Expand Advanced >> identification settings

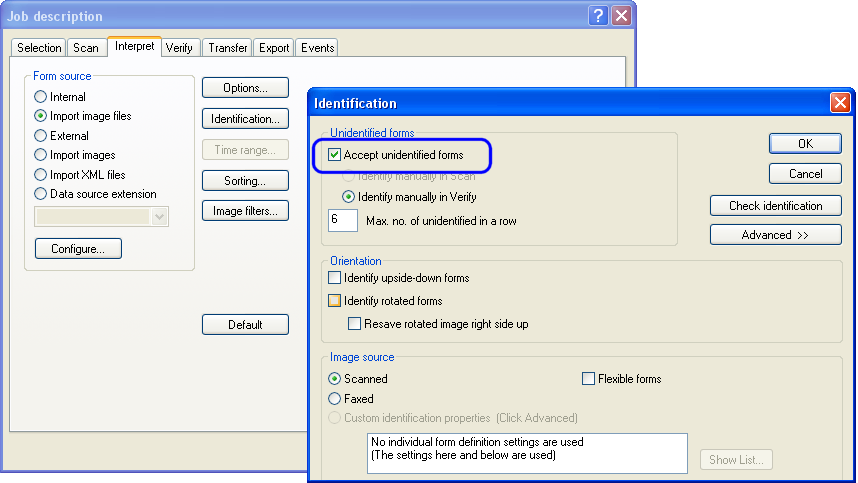tap(775, 235)
